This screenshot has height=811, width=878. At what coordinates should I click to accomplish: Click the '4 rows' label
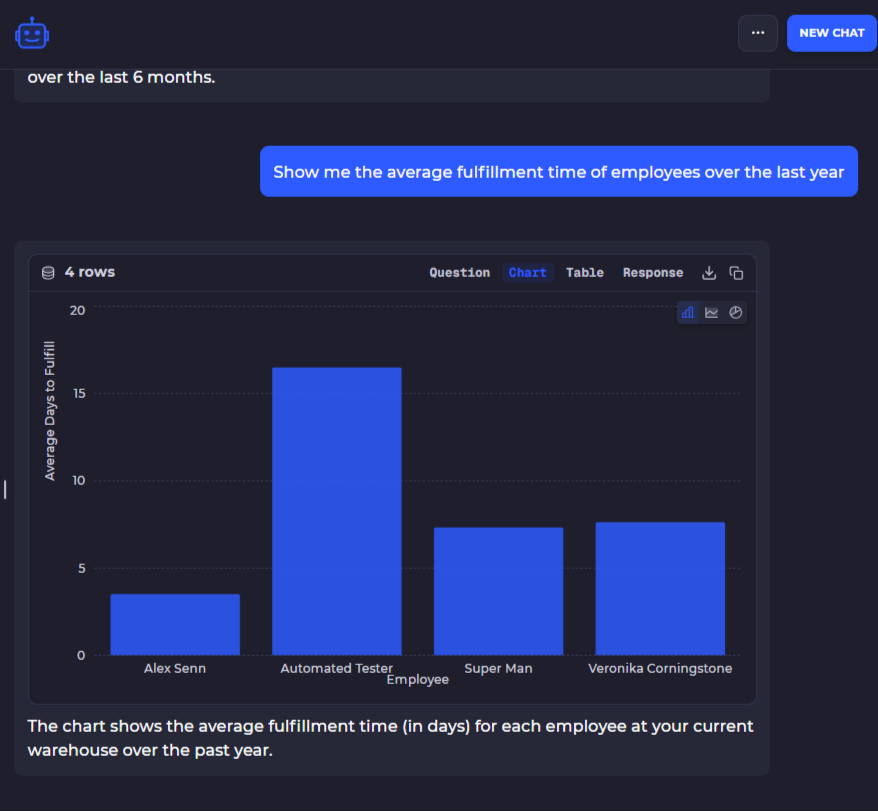(90, 272)
